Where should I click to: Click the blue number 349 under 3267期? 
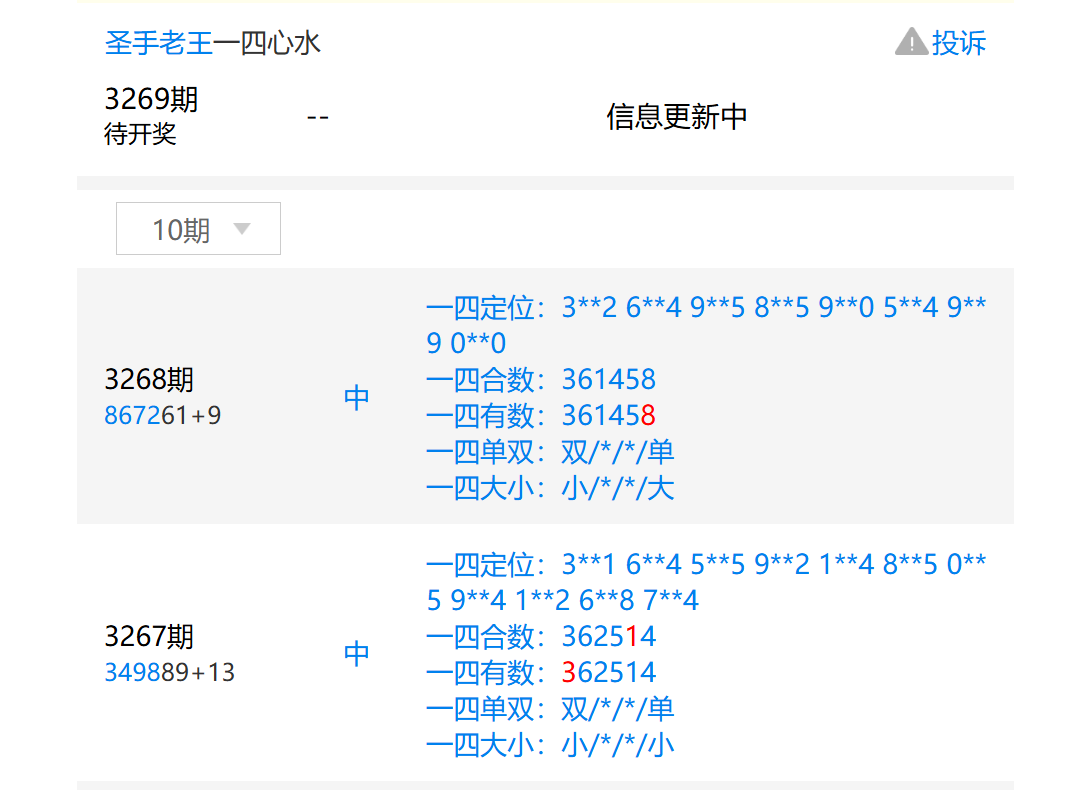click(124, 672)
